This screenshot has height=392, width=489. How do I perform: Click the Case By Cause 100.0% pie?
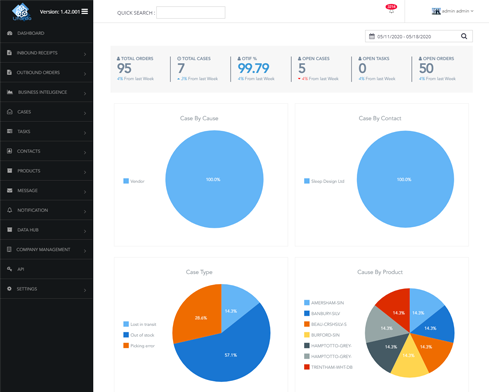click(x=214, y=179)
